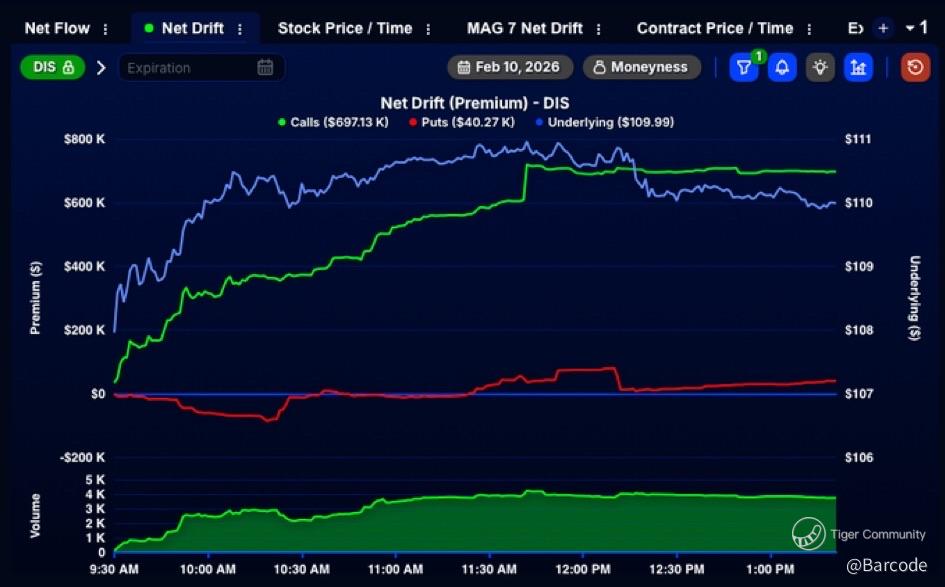
Task: Click the blue chart settings icon
Action: [858, 67]
